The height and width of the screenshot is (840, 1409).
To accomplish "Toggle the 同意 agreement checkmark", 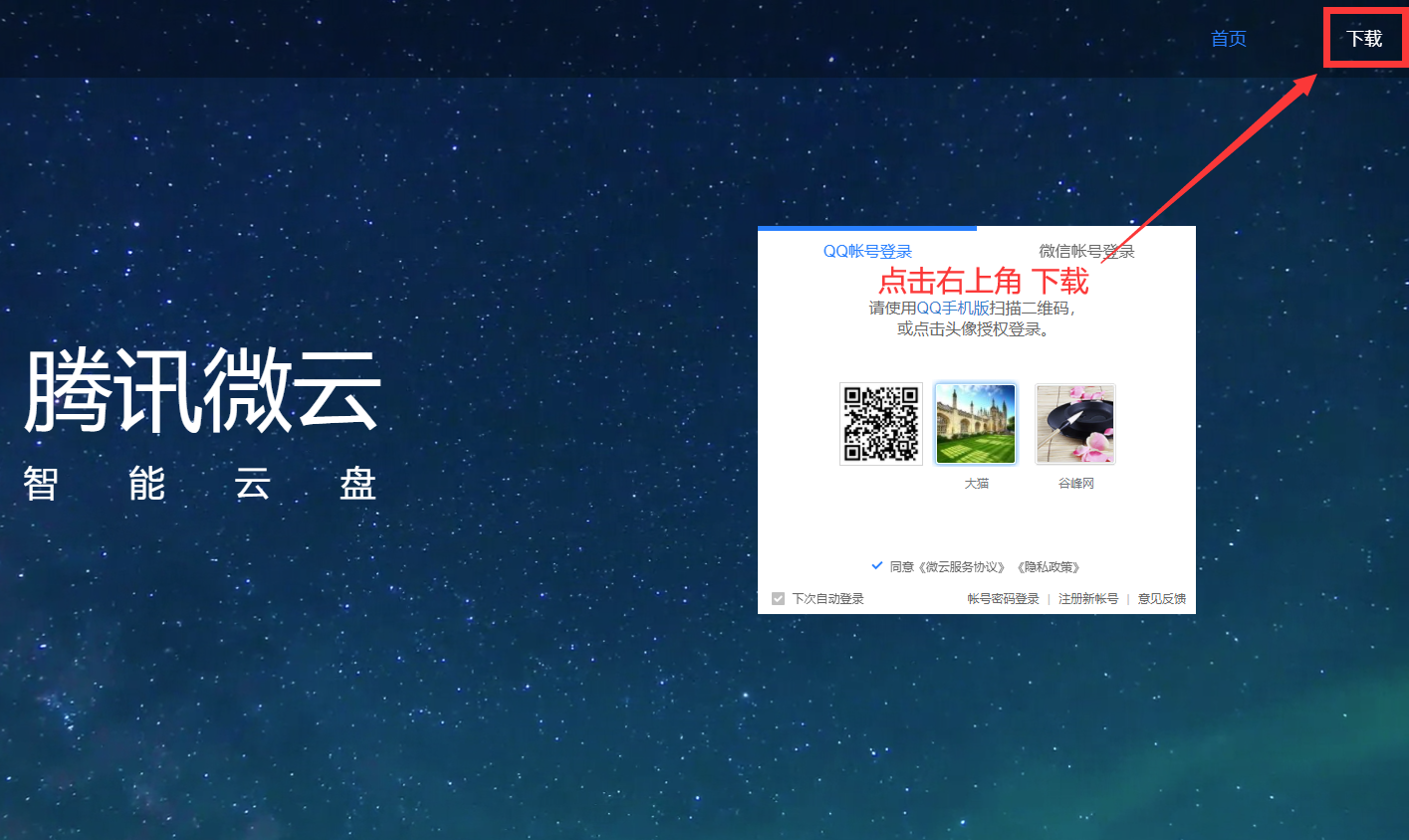I will click(877, 565).
